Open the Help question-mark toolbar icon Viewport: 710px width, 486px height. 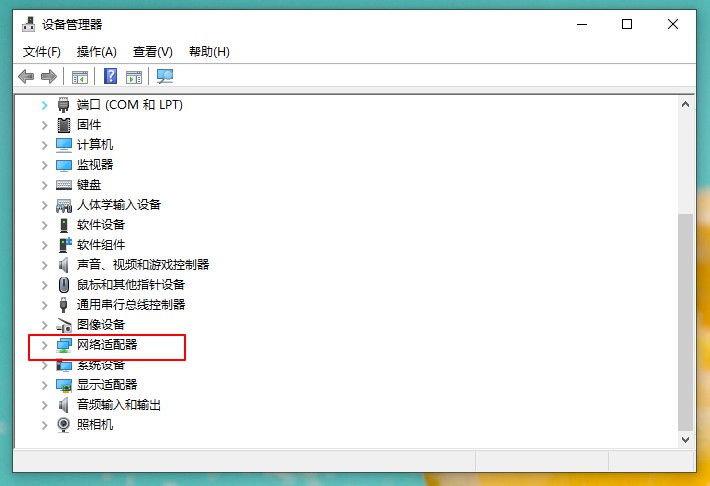tap(110, 76)
